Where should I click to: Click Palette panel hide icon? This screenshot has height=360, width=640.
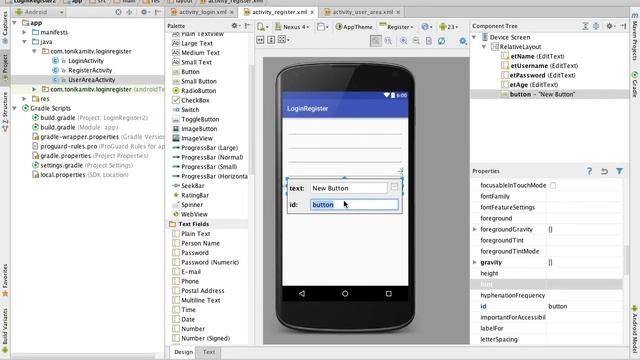coord(247,26)
